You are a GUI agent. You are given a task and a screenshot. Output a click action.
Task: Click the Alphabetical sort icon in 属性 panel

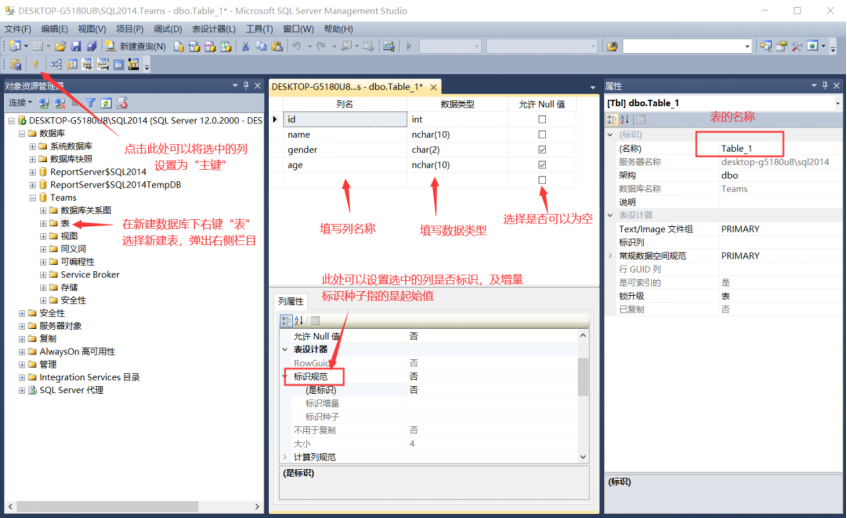(624, 119)
